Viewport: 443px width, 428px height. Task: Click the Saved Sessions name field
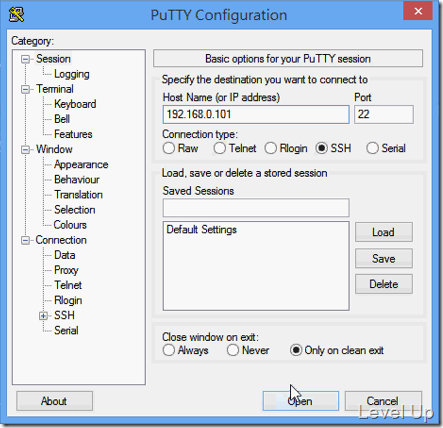(x=256, y=208)
